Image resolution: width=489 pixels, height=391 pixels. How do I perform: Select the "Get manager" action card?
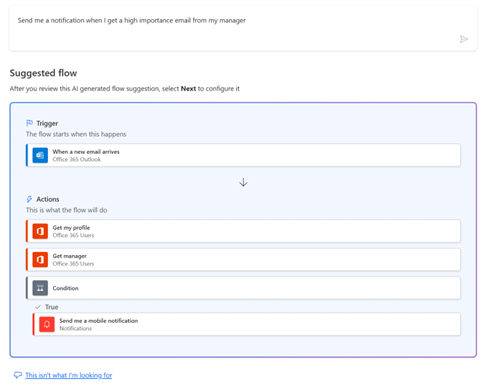[x=243, y=260]
